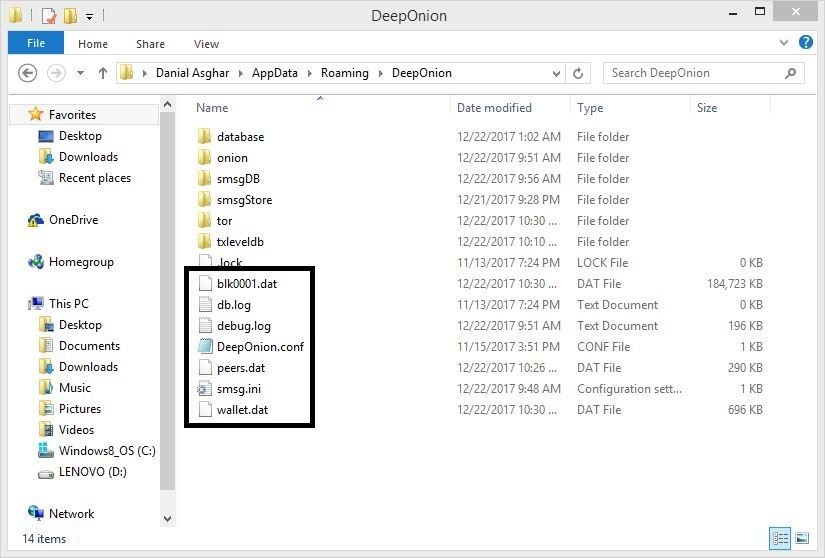Image resolution: width=825 pixels, height=558 pixels.
Task: Switch to the Share ribbon tab
Action: [x=150, y=44]
